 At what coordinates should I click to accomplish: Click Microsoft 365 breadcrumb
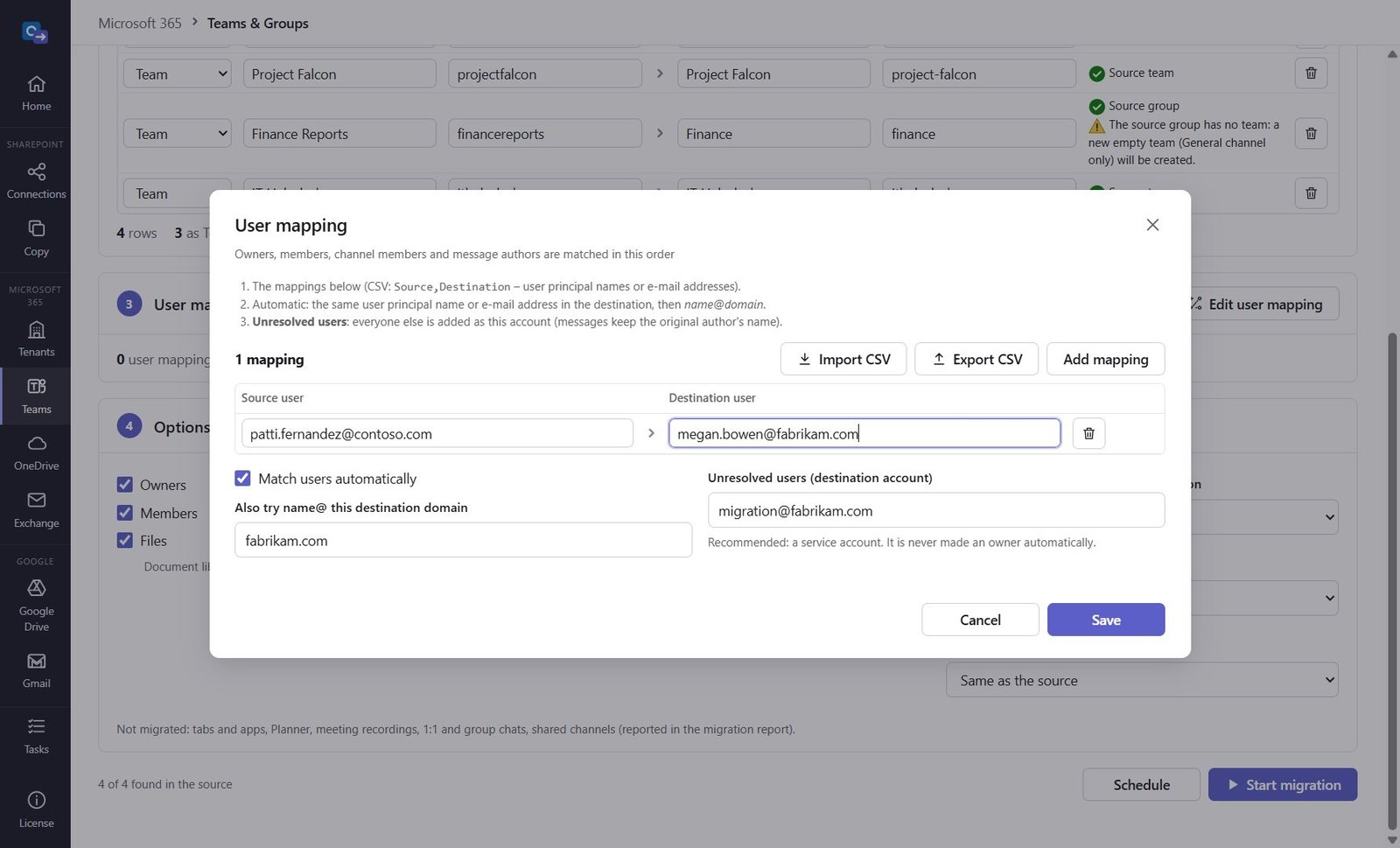tap(140, 23)
